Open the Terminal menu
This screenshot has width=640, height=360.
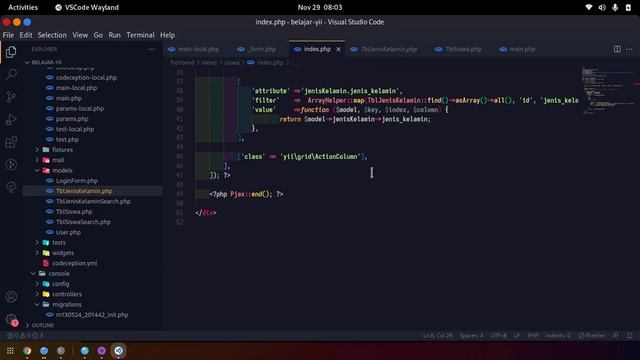(140, 35)
